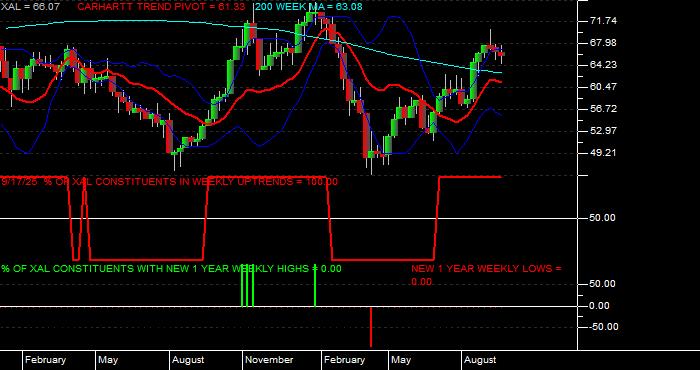Viewport: 700px width, 370px height.
Task: Click the first August date label
Action: pyautogui.click(x=188, y=360)
